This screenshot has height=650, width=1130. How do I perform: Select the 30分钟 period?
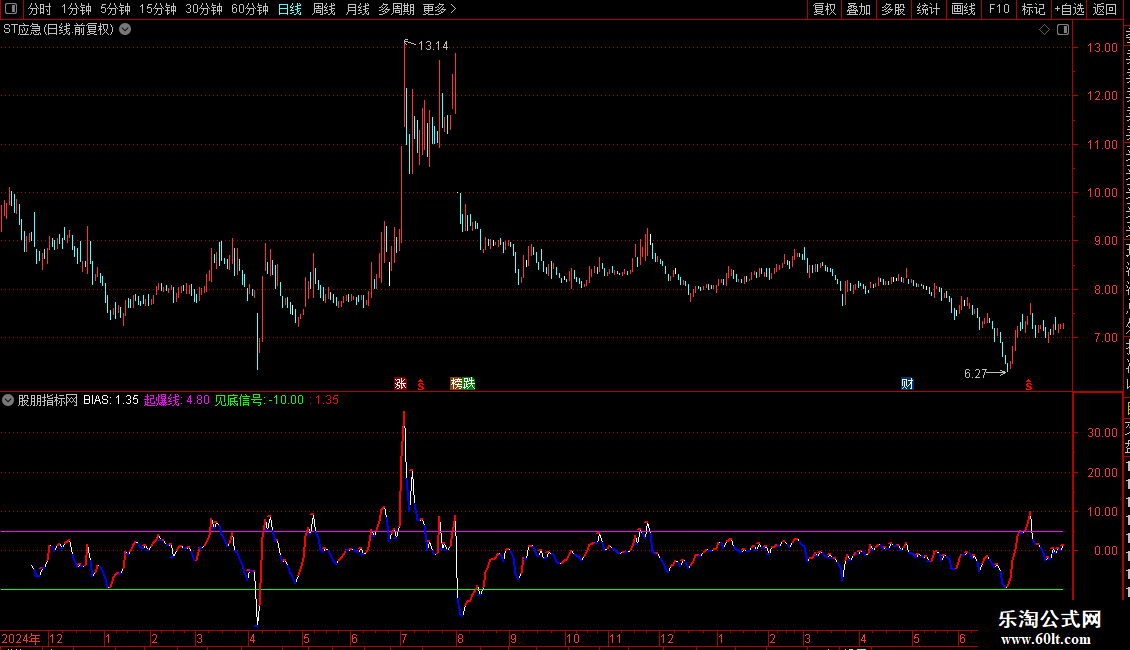[204, 9]
